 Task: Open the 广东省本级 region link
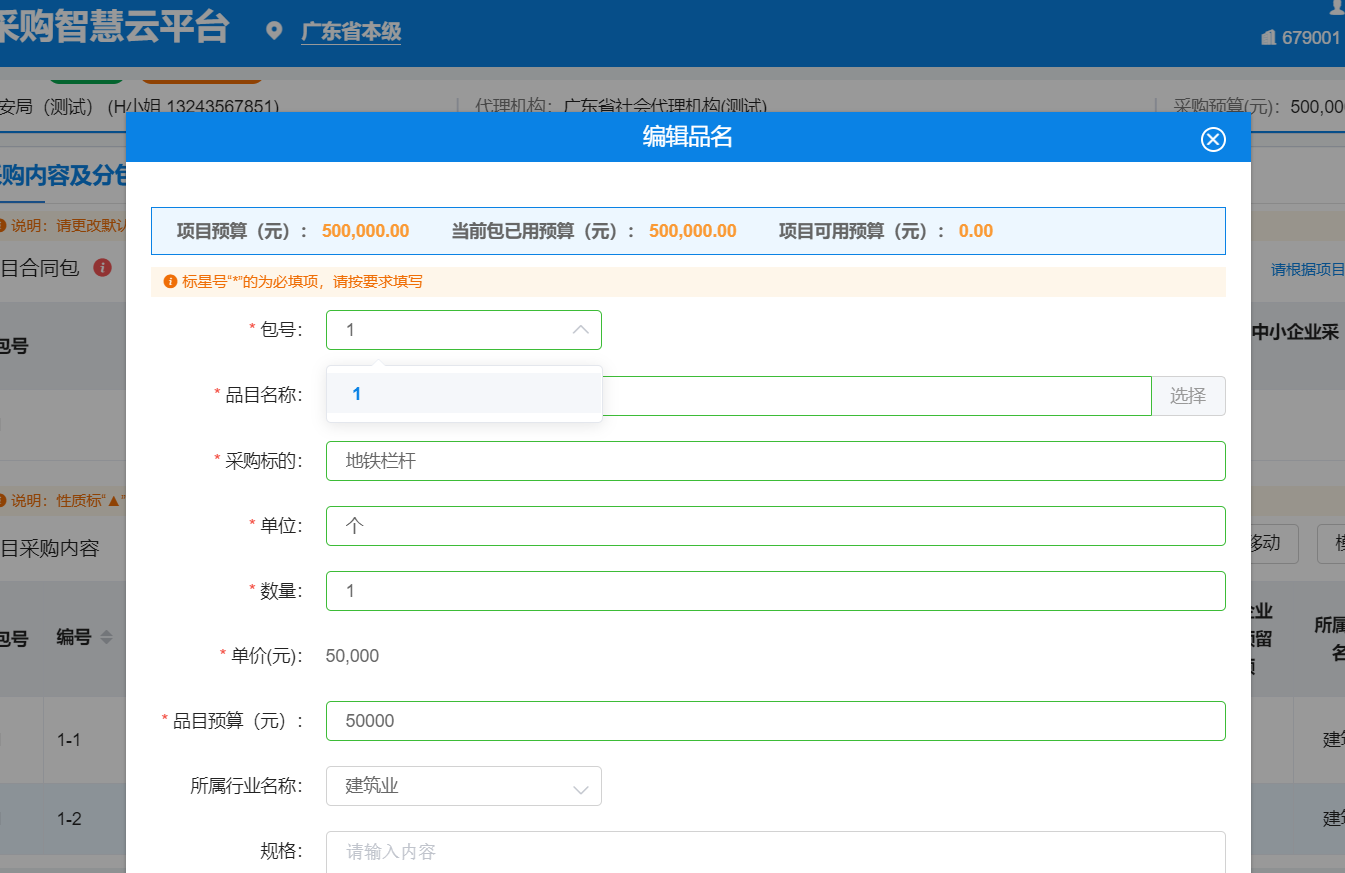click(351, 32)
